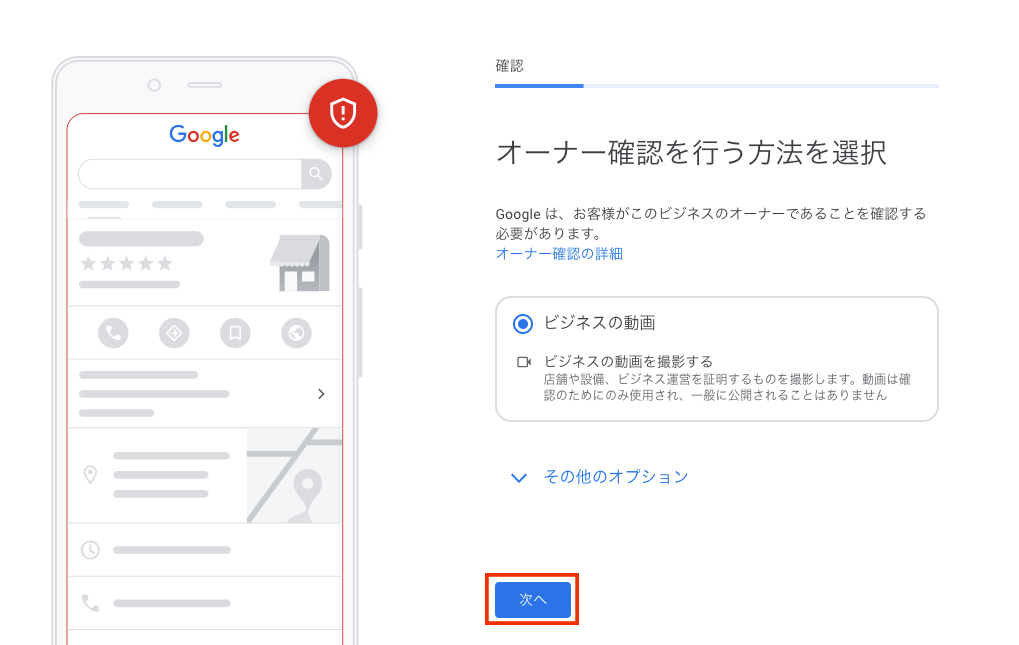
Task: Click the storefront illustration icon
Action: point(300,263)
